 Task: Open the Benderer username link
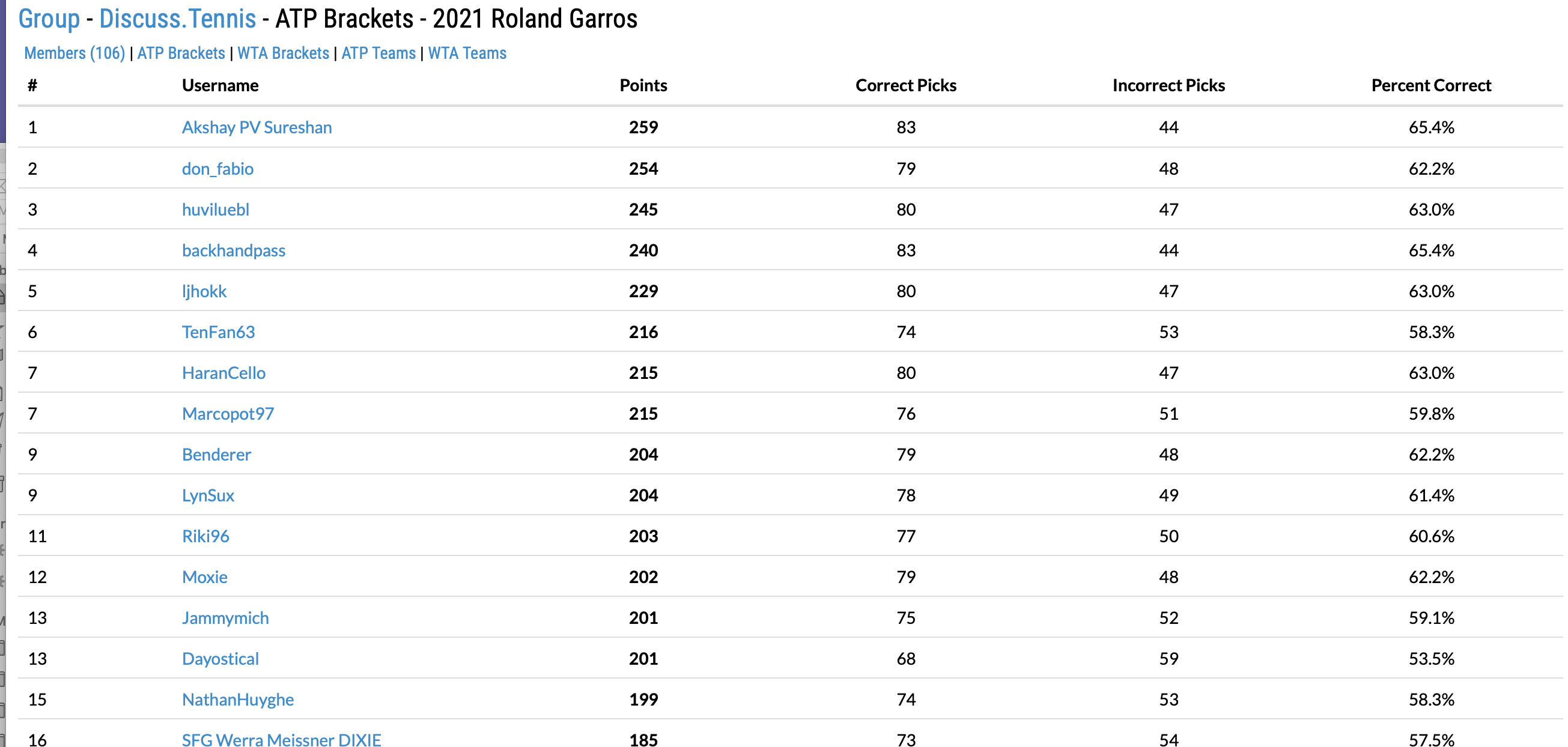tap(216, 454)
